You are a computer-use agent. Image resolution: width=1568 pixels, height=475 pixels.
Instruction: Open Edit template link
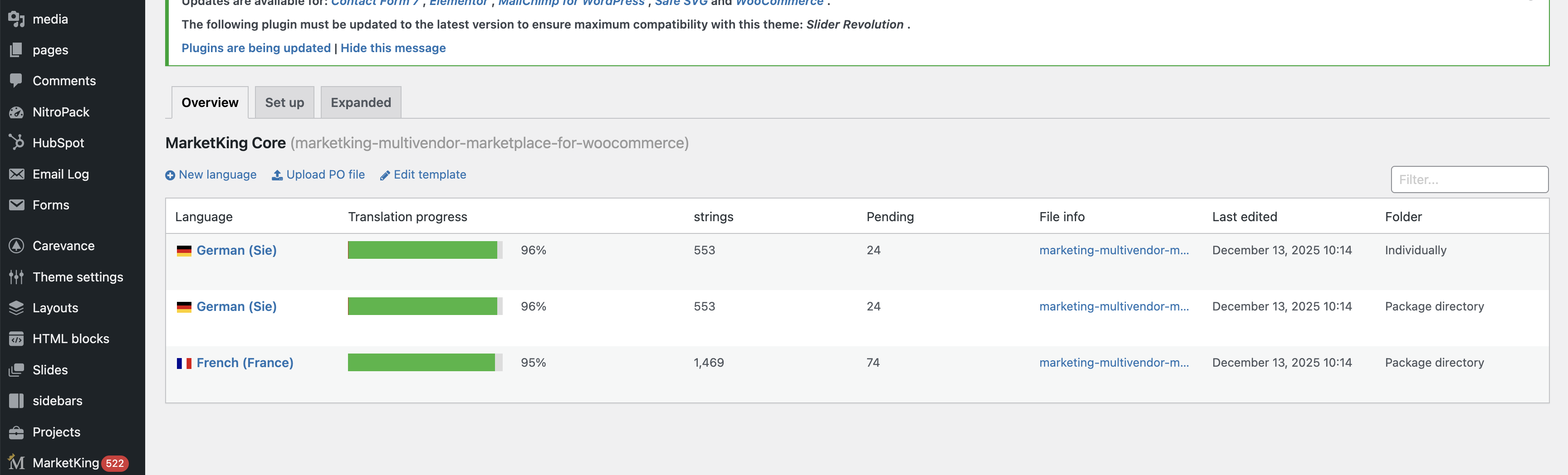pyautogui.click(x=429, y=174)
